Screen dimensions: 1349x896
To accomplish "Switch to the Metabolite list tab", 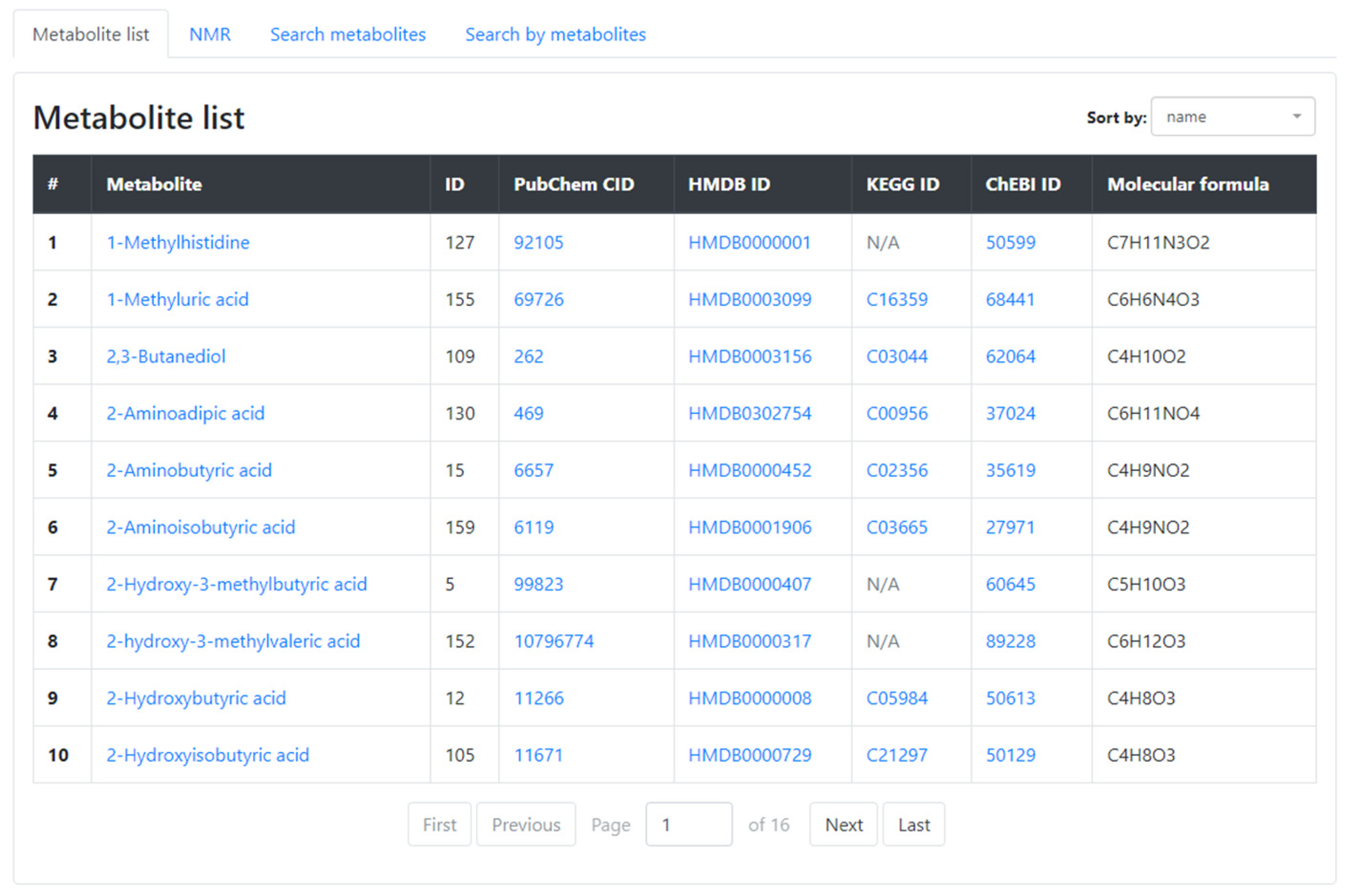I will tap(91, 34).
